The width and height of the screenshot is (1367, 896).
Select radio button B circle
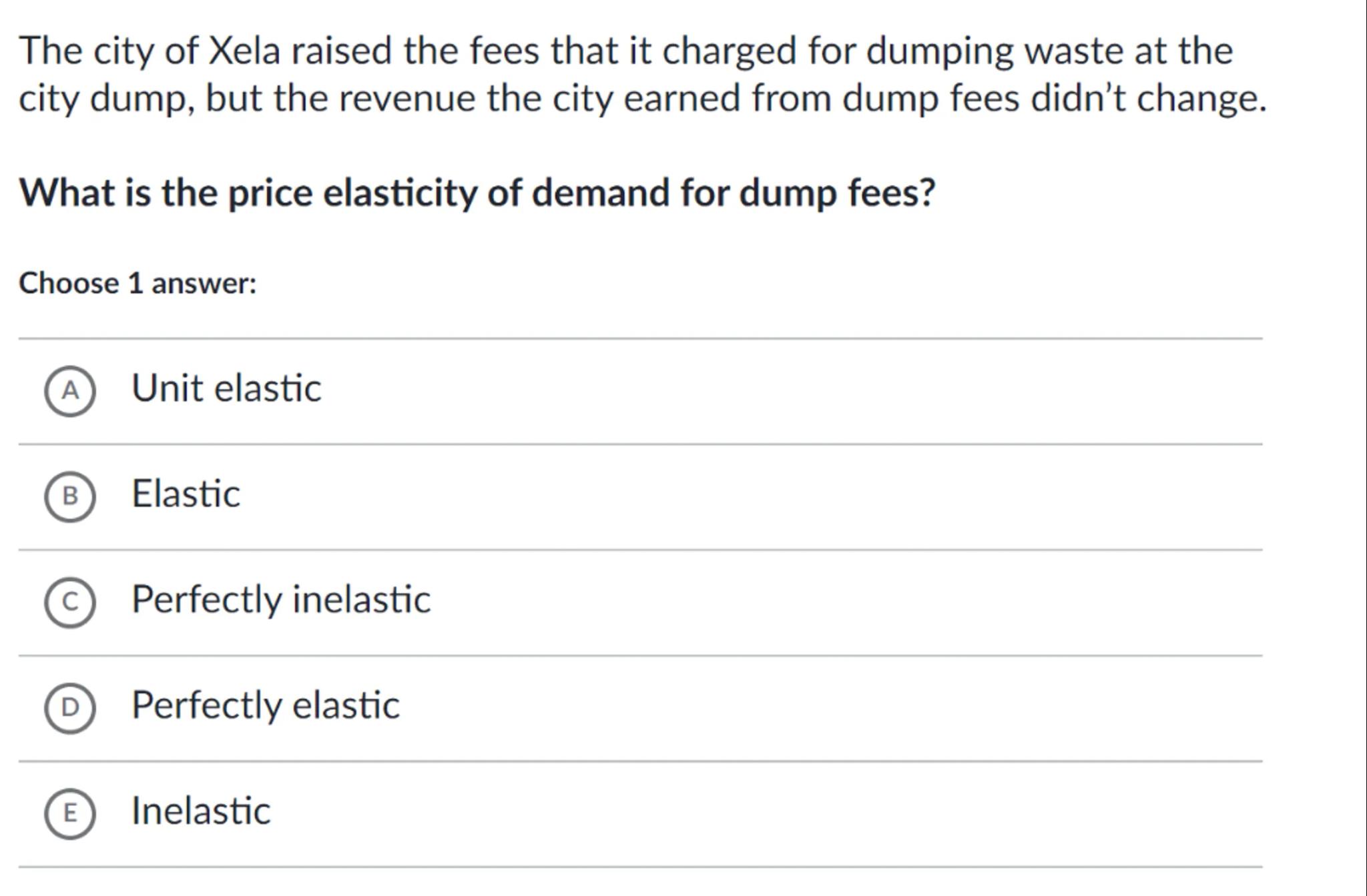(70, 496)
